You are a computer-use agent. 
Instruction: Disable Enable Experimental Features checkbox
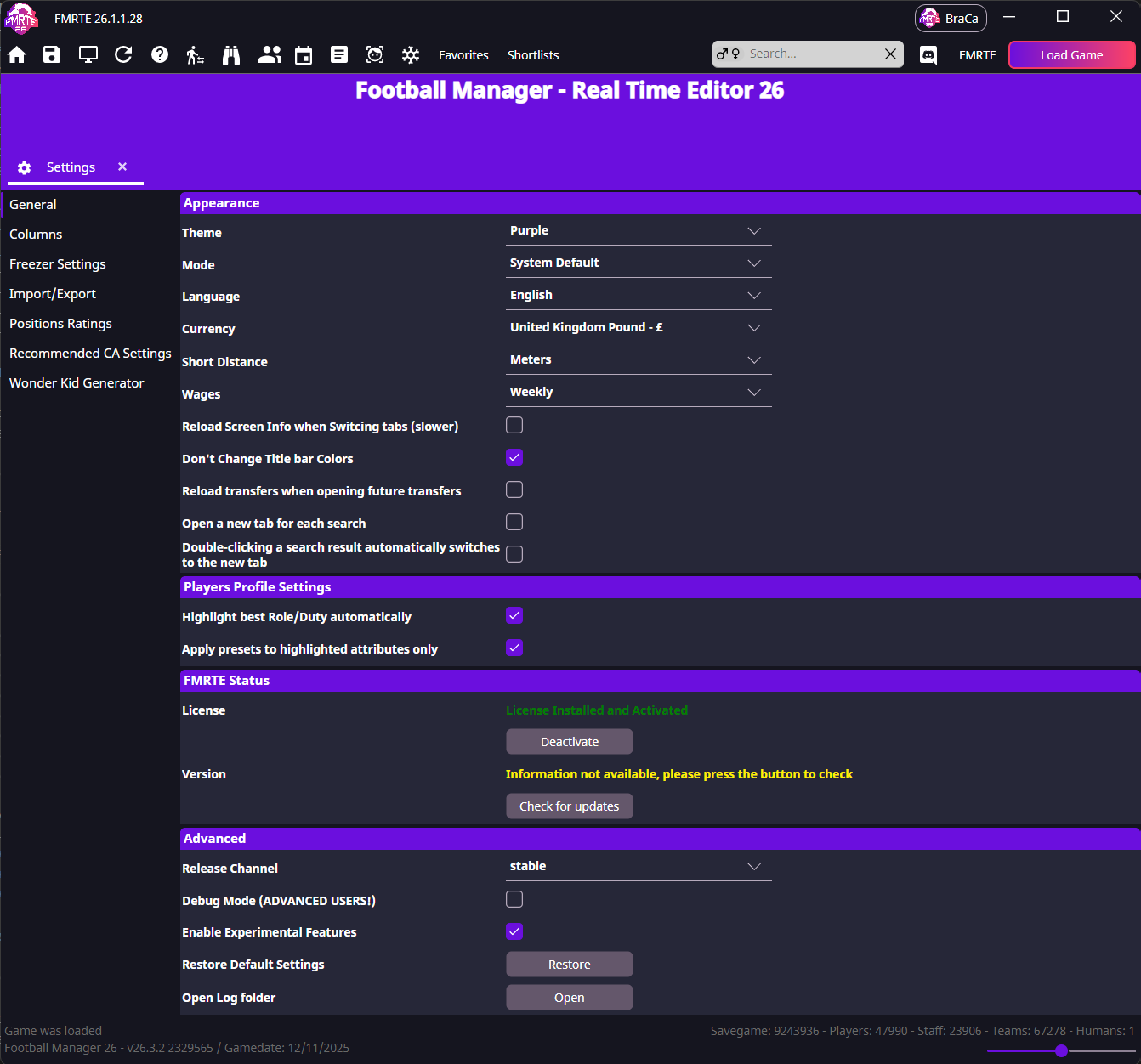coord(514,931)
